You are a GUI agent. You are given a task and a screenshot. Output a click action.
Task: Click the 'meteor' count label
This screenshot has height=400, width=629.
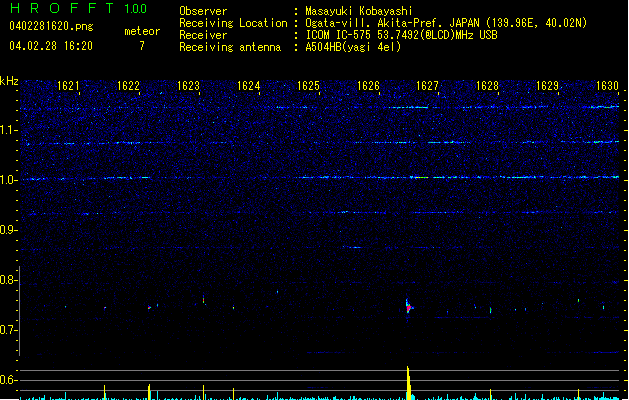tap(142, 31)
